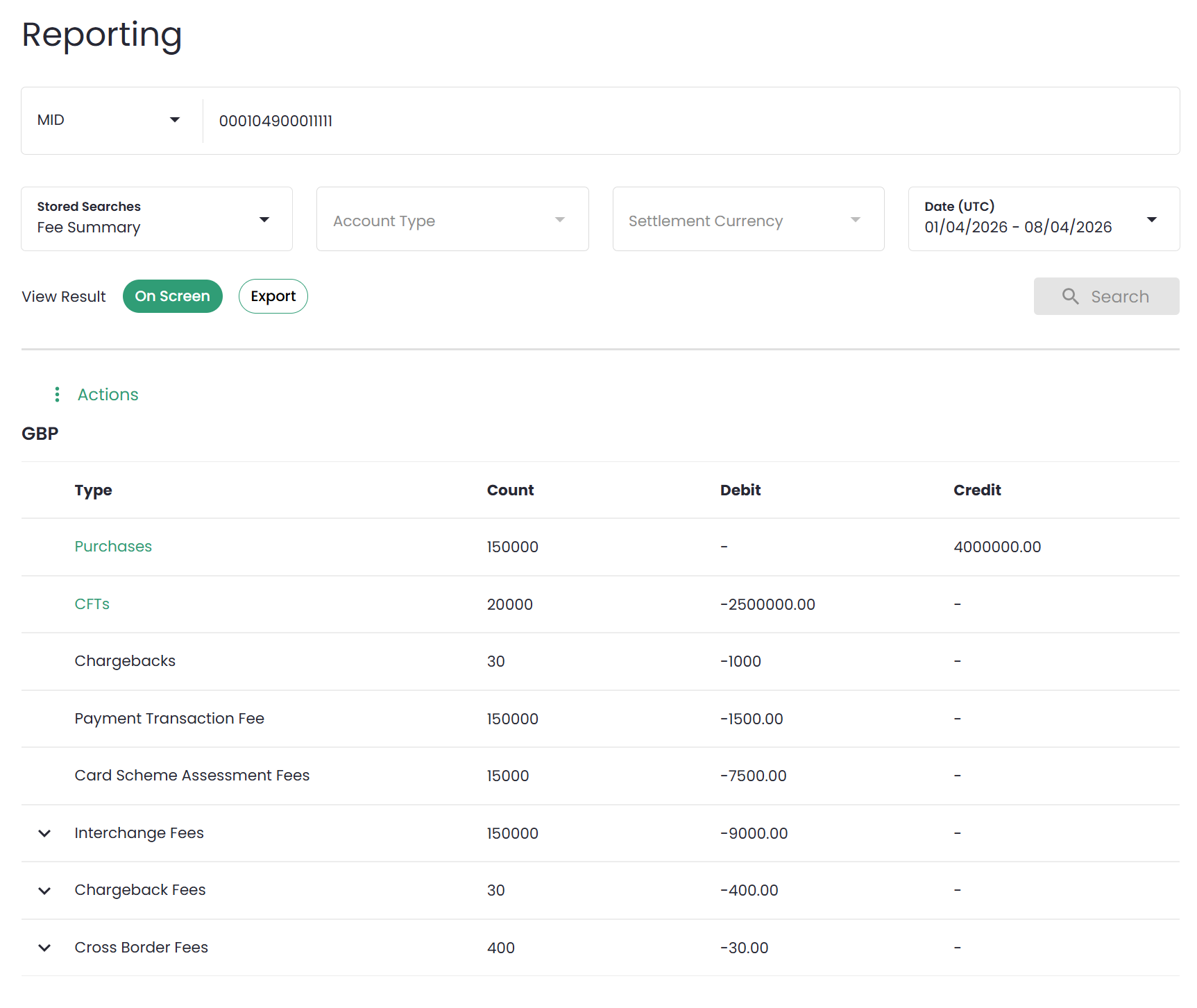The width and height of the screenshot is (1197, 1008).
Task: Open the Account Type dropdown
Action: tap(452, 219)
